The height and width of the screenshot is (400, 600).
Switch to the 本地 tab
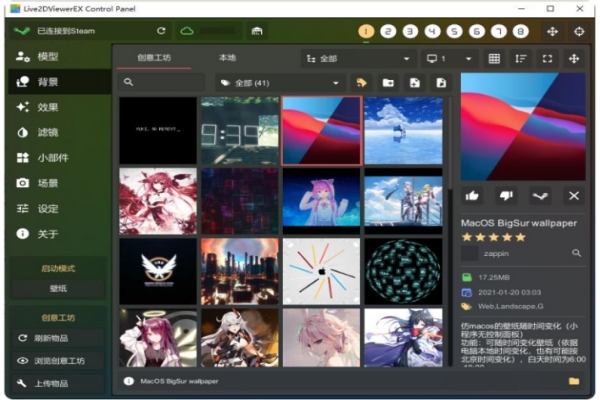[x=227, y=58]
